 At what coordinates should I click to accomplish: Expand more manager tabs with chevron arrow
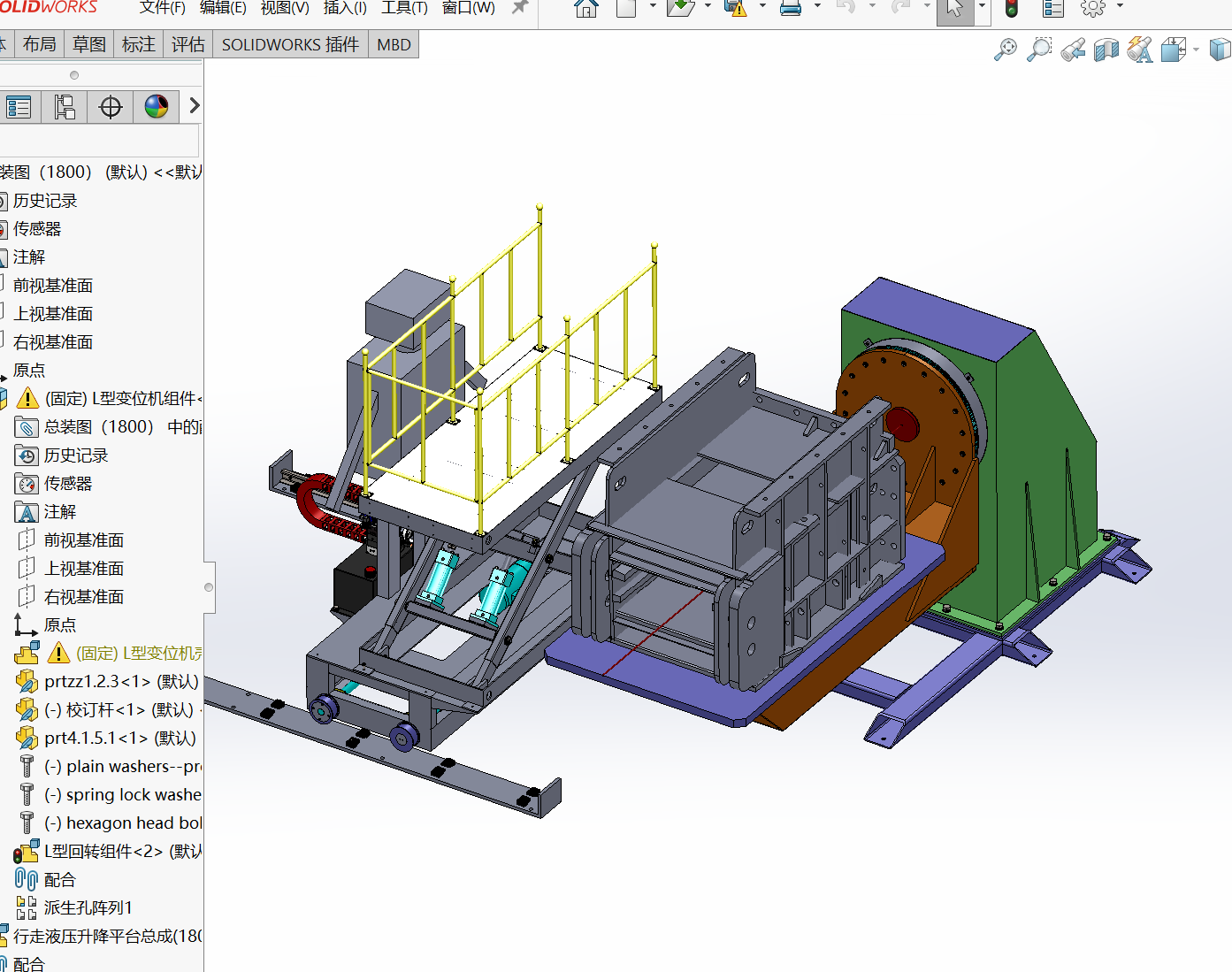195,106
